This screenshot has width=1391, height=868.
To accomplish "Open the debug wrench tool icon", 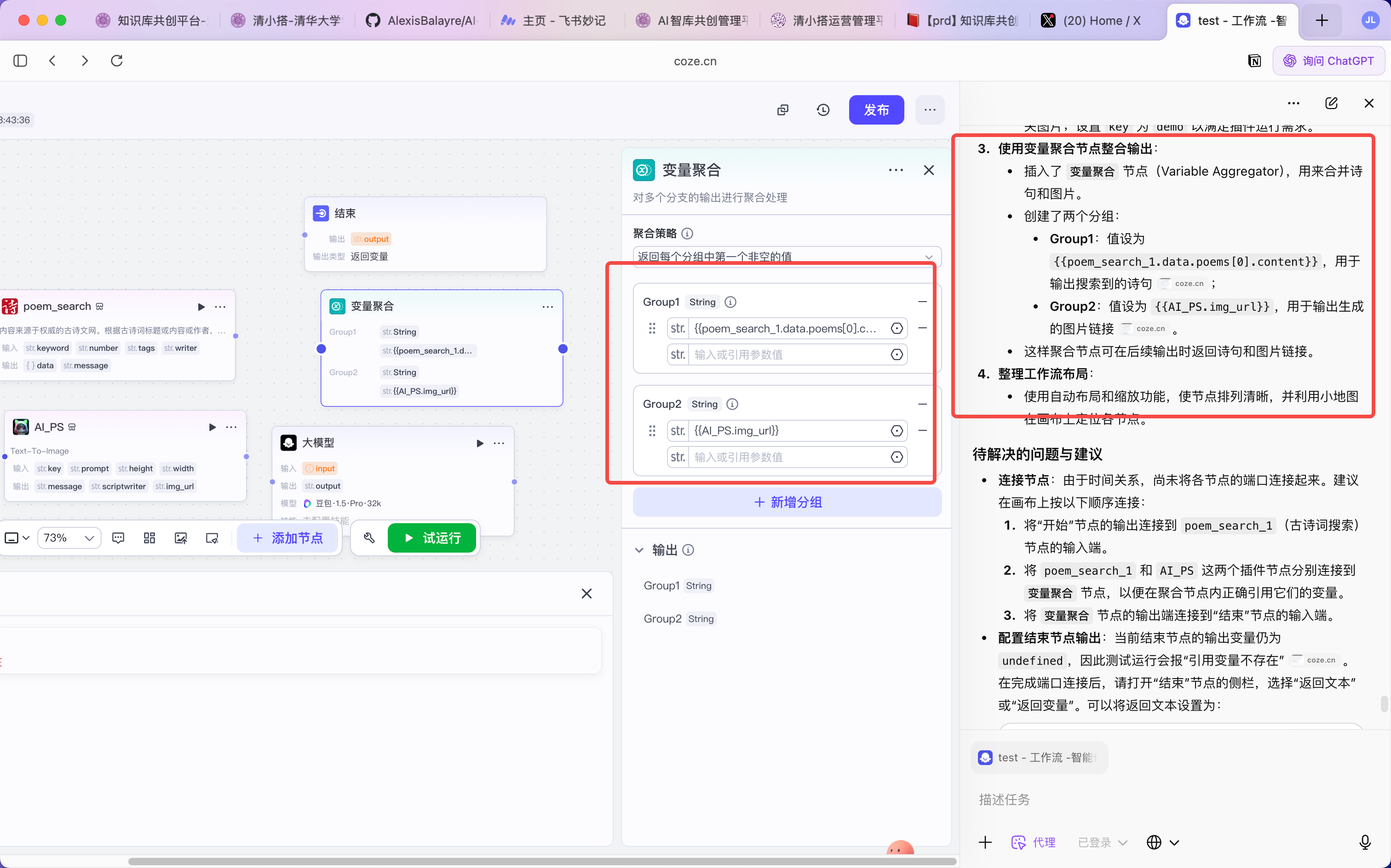I will [x=369, y=538].
